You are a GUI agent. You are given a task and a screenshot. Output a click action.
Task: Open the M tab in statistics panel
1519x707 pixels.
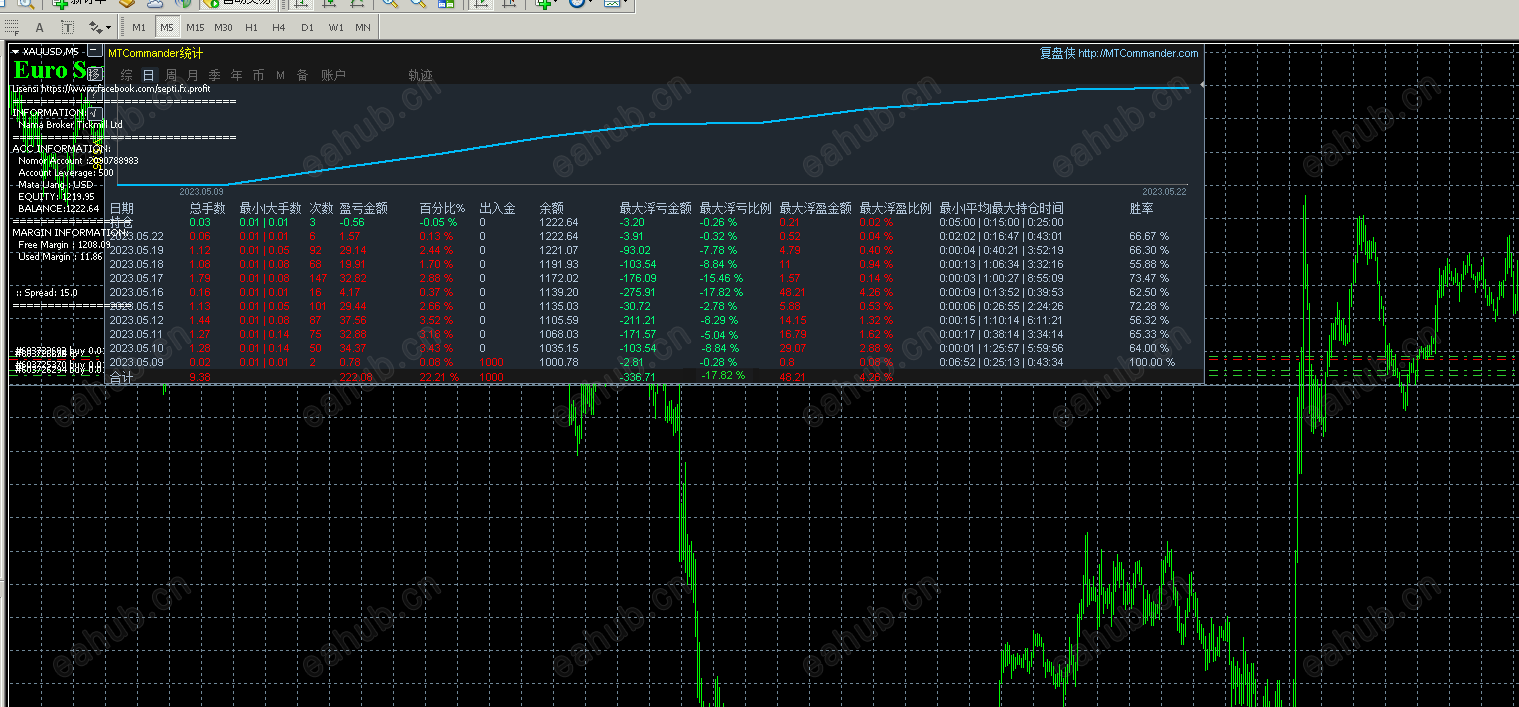pyautogui.click(x=281, y=75)
